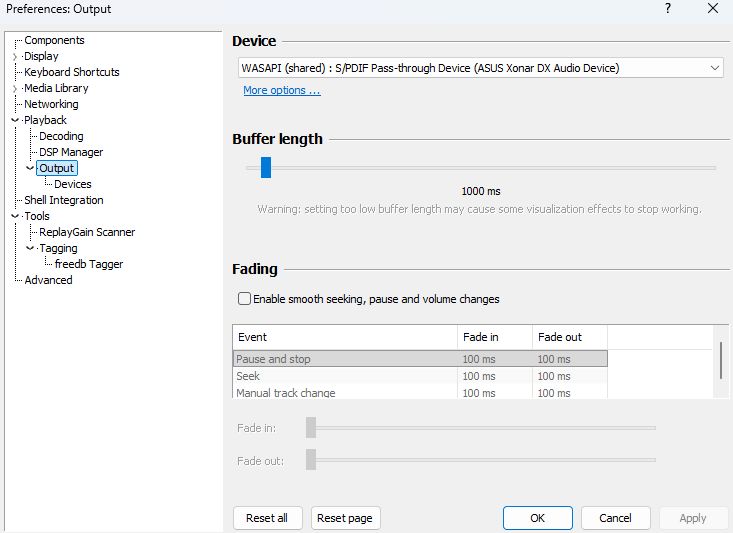733x533 pixels.
Task: Click the Reset page button
Action: 345,518
